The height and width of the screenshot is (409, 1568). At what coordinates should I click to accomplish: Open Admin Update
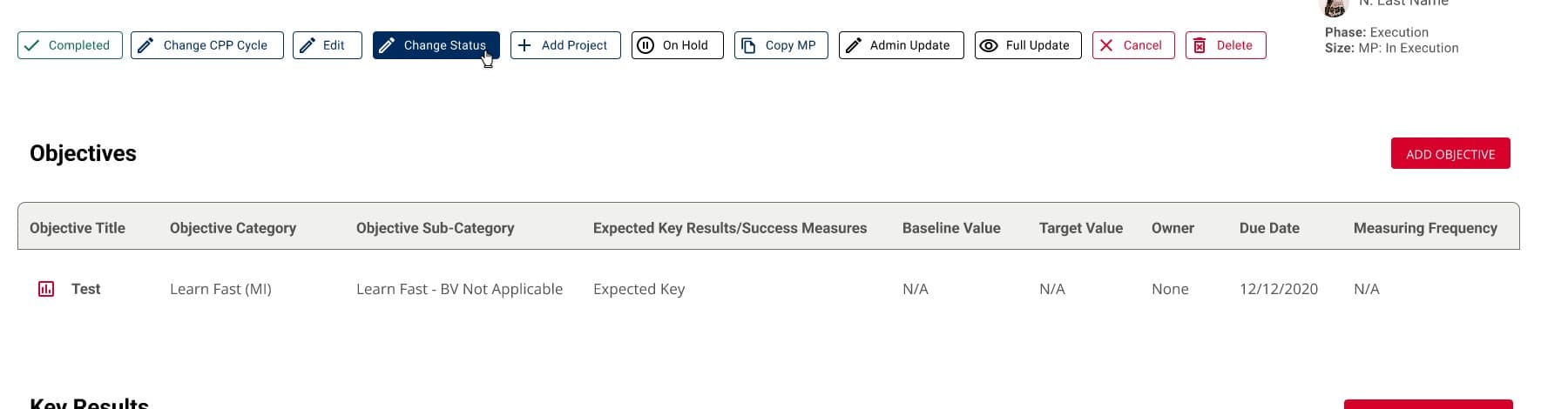[x=902, y=45]
